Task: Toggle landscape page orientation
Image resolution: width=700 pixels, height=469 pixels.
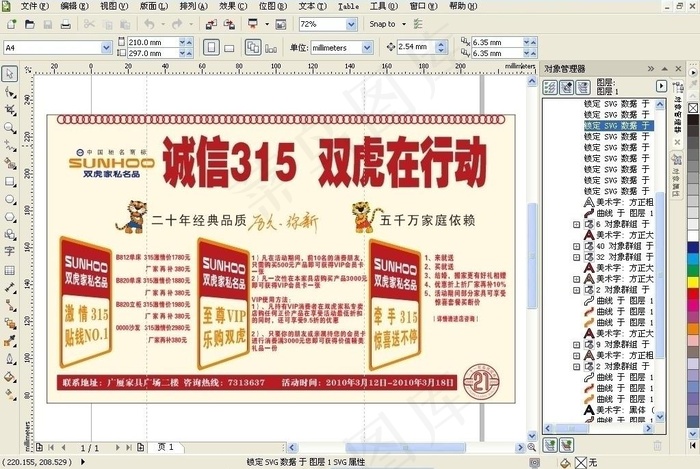Action: (229, 47)
